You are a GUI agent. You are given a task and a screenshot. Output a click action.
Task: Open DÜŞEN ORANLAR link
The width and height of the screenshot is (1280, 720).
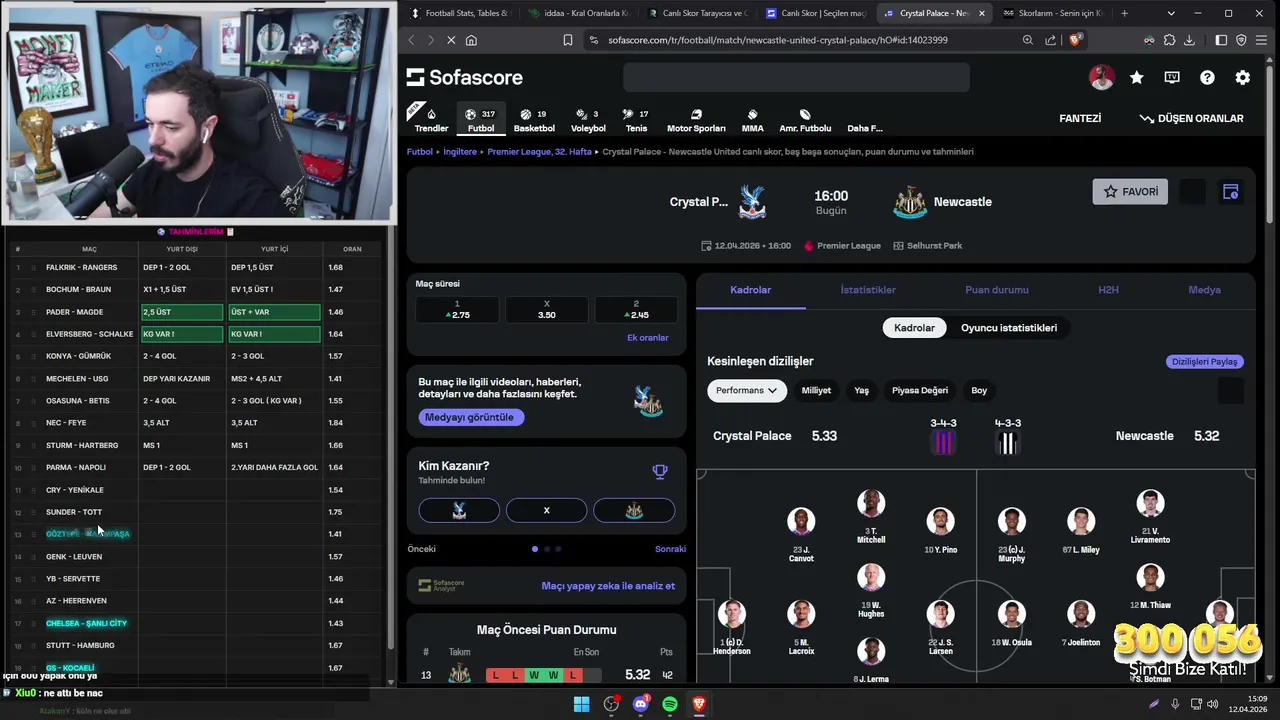(1191, 118)
